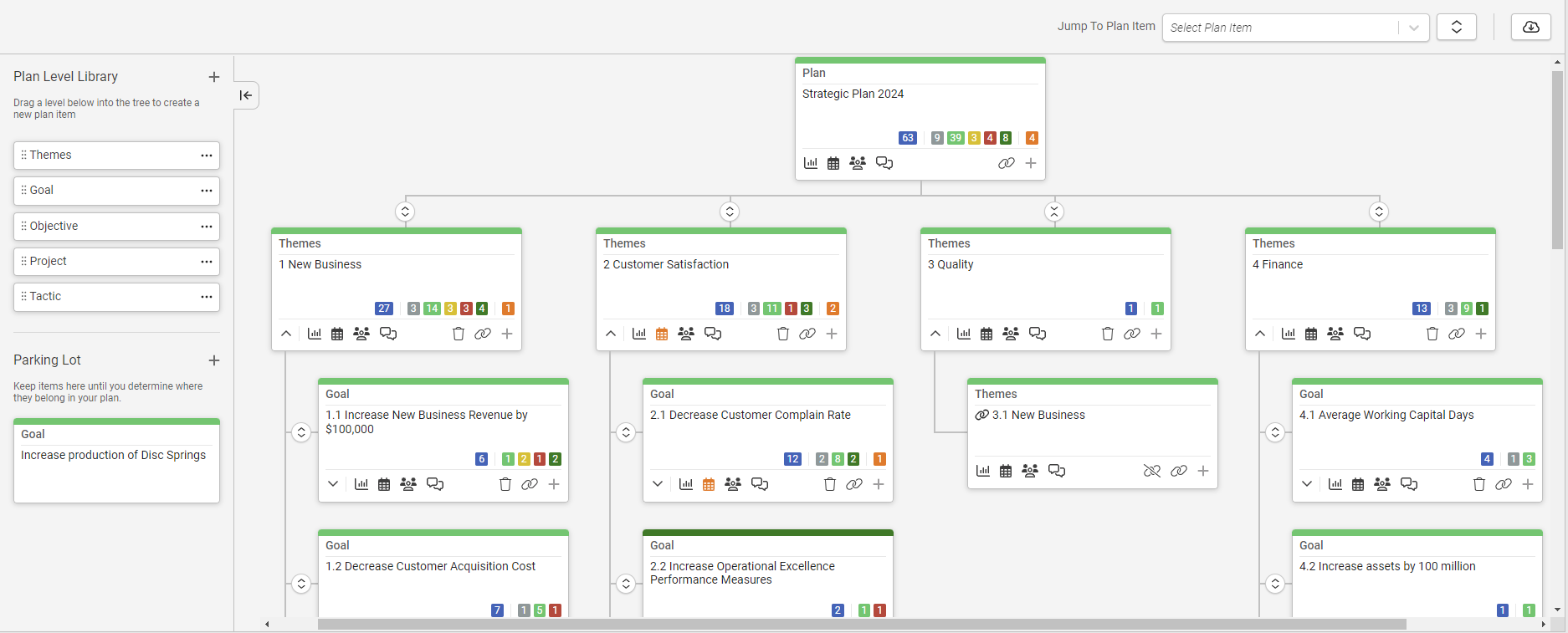
Task: Open options menu for Tactic level
Action: click(207, 297)
